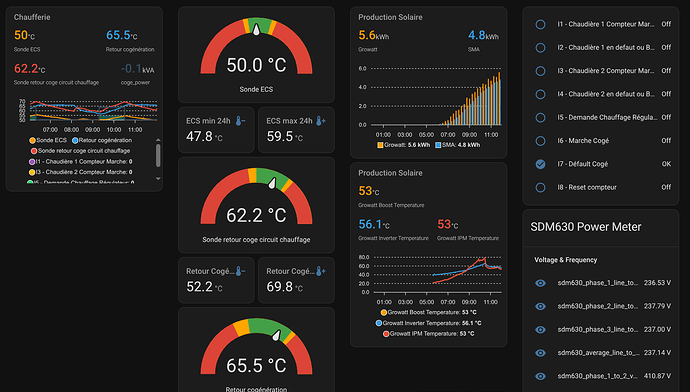This screenshot has height=392, width=690.
Task: Click the -0.1 kVA coge_power value
Action: [137, 69]
